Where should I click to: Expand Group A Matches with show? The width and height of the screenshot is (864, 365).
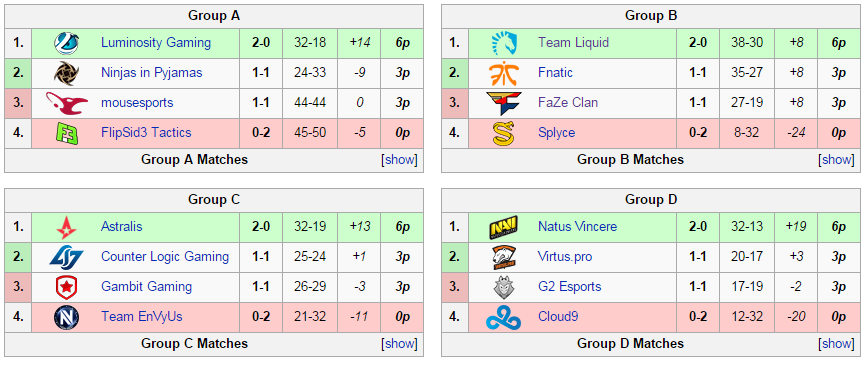(400, 160)
